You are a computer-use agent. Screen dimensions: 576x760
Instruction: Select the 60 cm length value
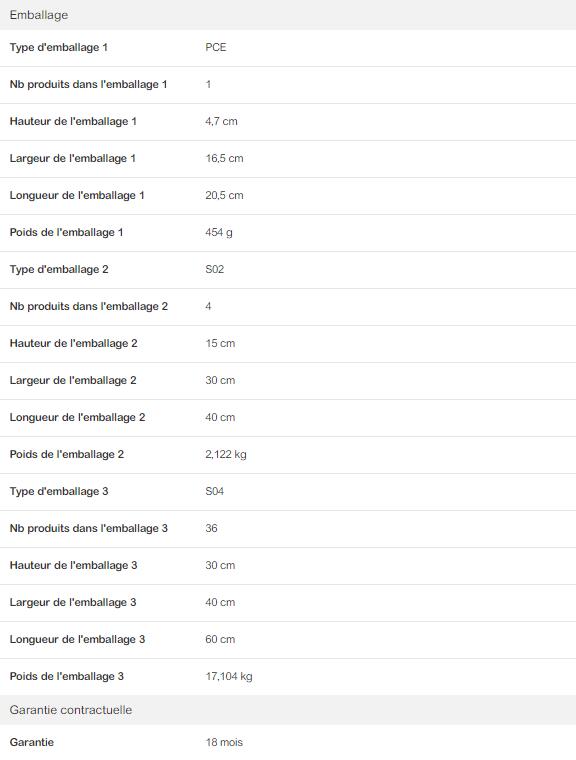[x=220, y=639]
